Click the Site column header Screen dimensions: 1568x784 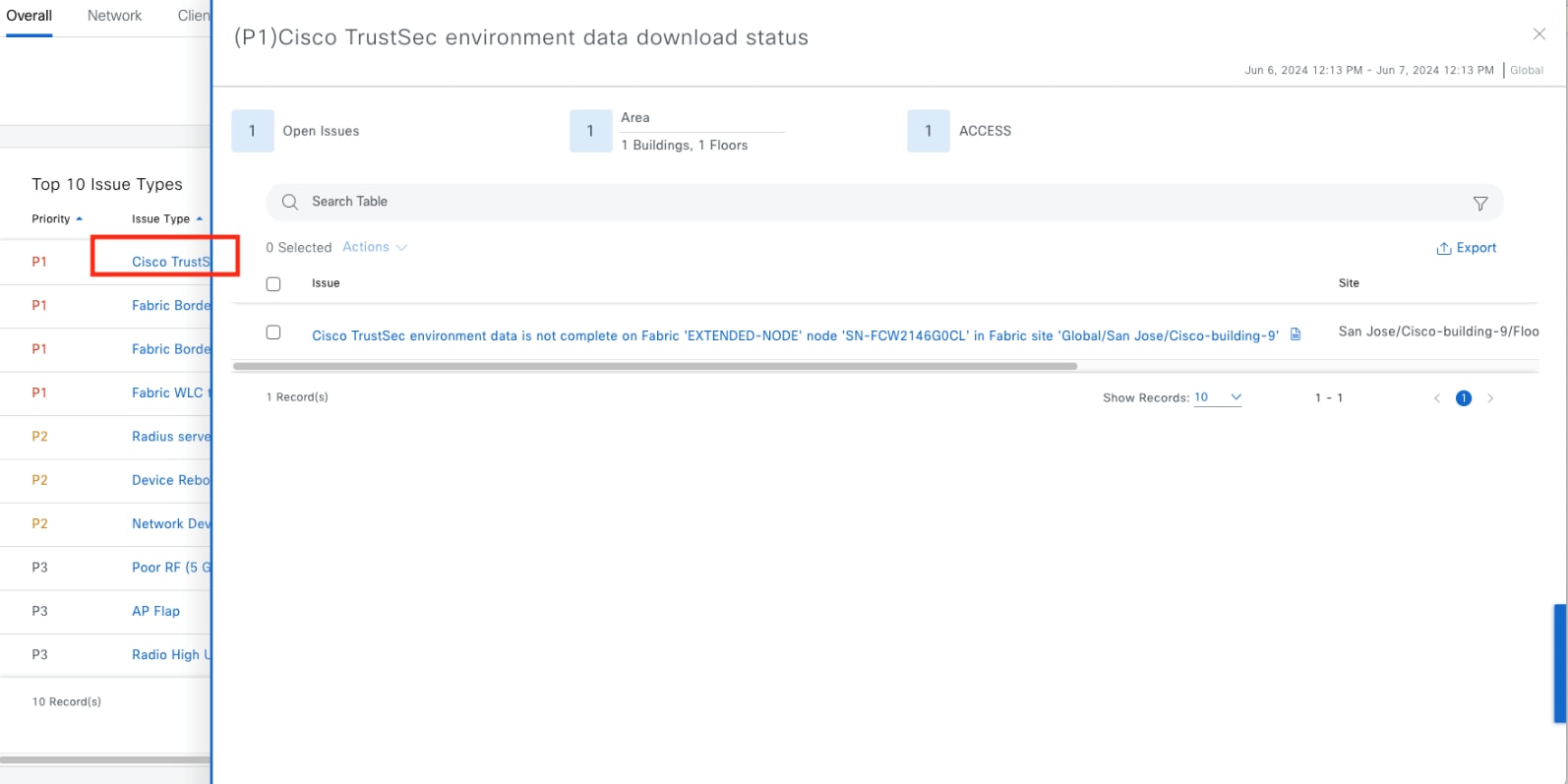1349,283
